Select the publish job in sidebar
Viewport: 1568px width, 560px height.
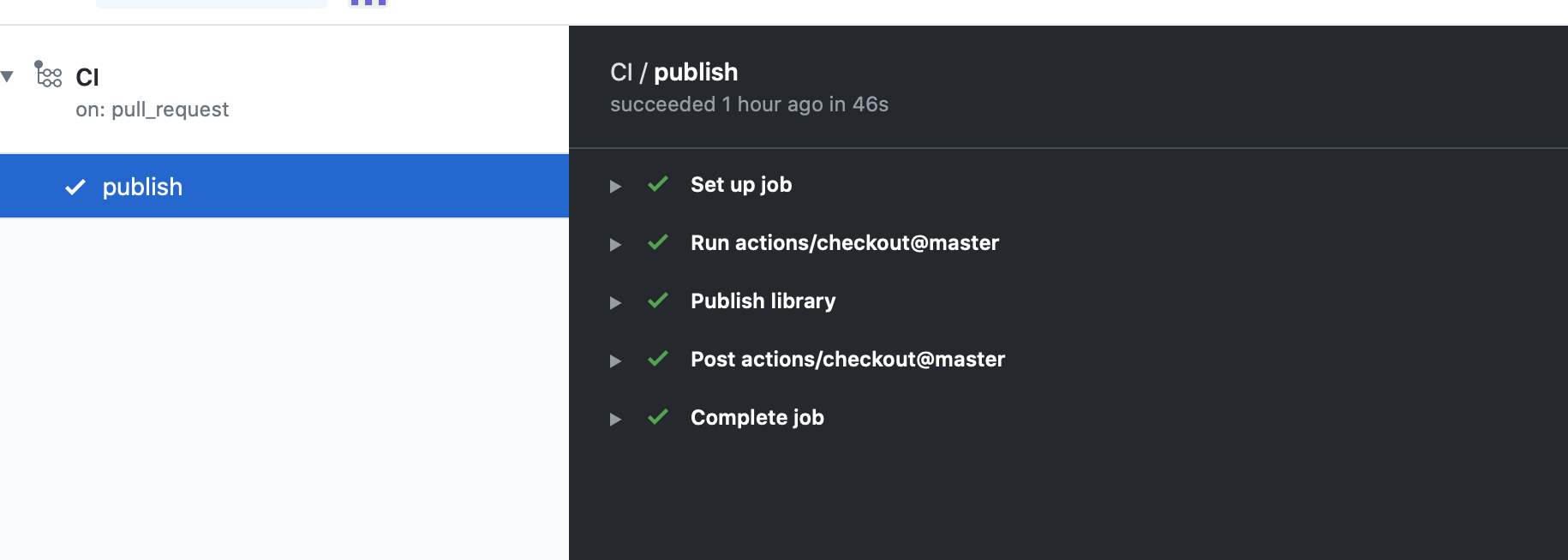(284, 187)
